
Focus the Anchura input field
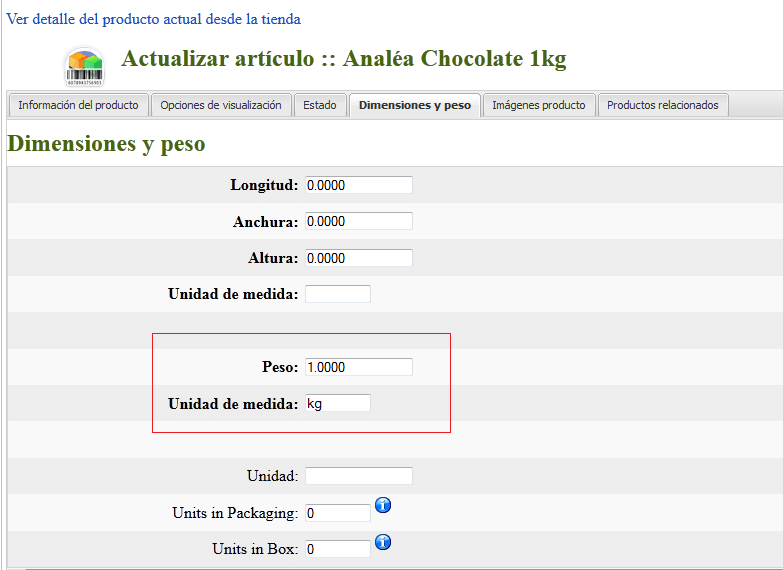359,221
